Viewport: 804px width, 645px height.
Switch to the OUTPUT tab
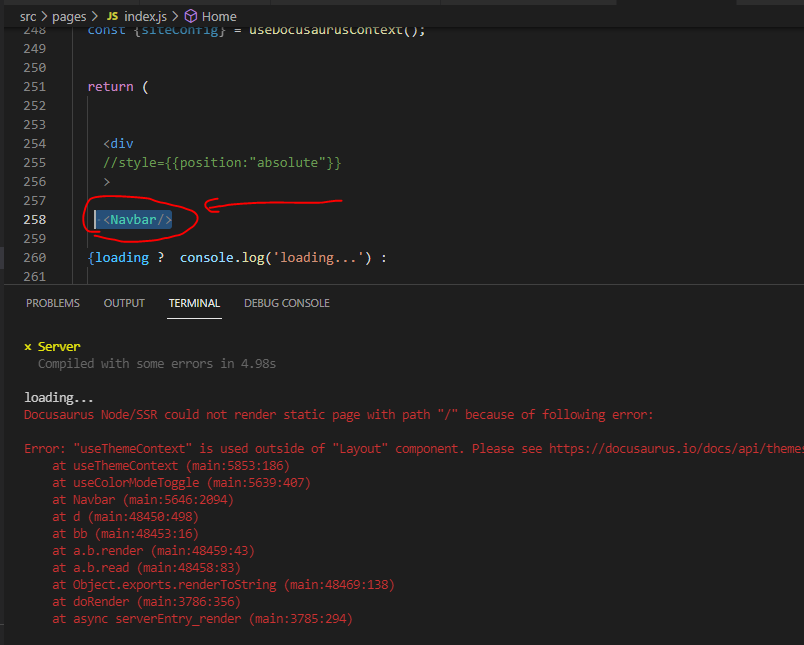click(x=123, y=303)
